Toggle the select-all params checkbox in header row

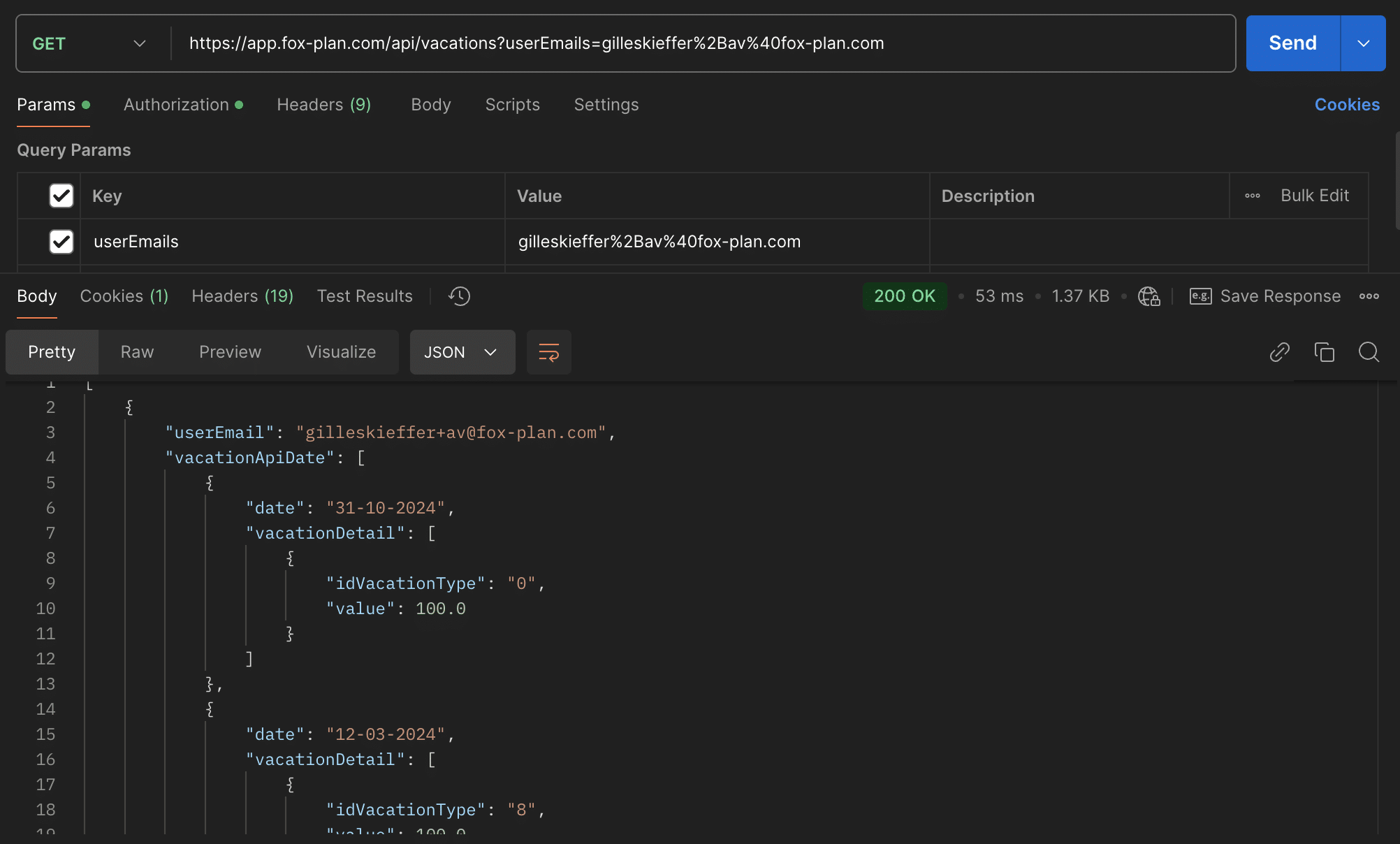pos(61,196)
